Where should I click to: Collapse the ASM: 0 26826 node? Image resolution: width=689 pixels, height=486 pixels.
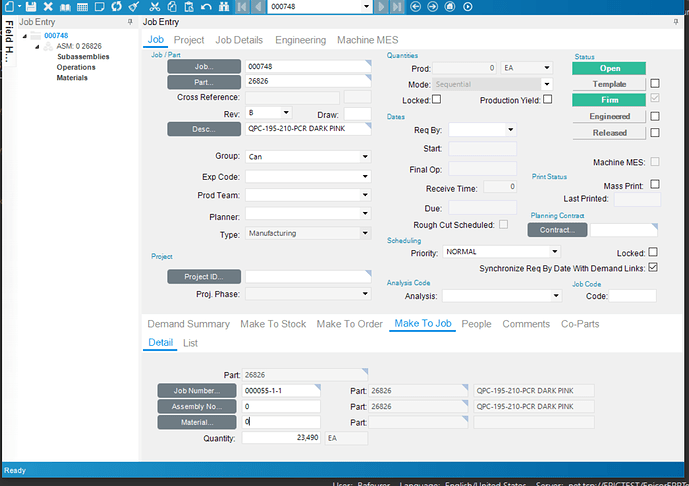tap(37, 47)
